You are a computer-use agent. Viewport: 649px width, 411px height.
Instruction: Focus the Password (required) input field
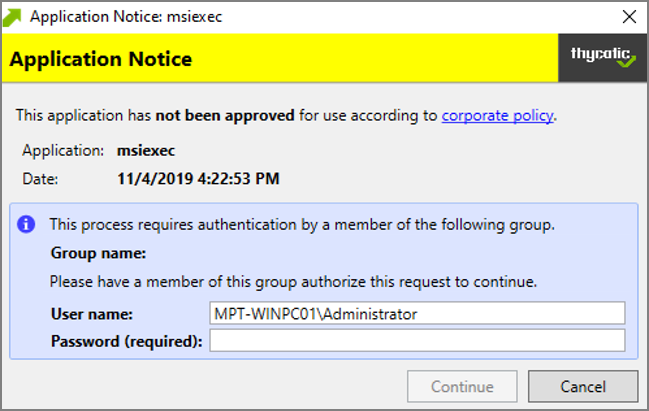[417, 341]
